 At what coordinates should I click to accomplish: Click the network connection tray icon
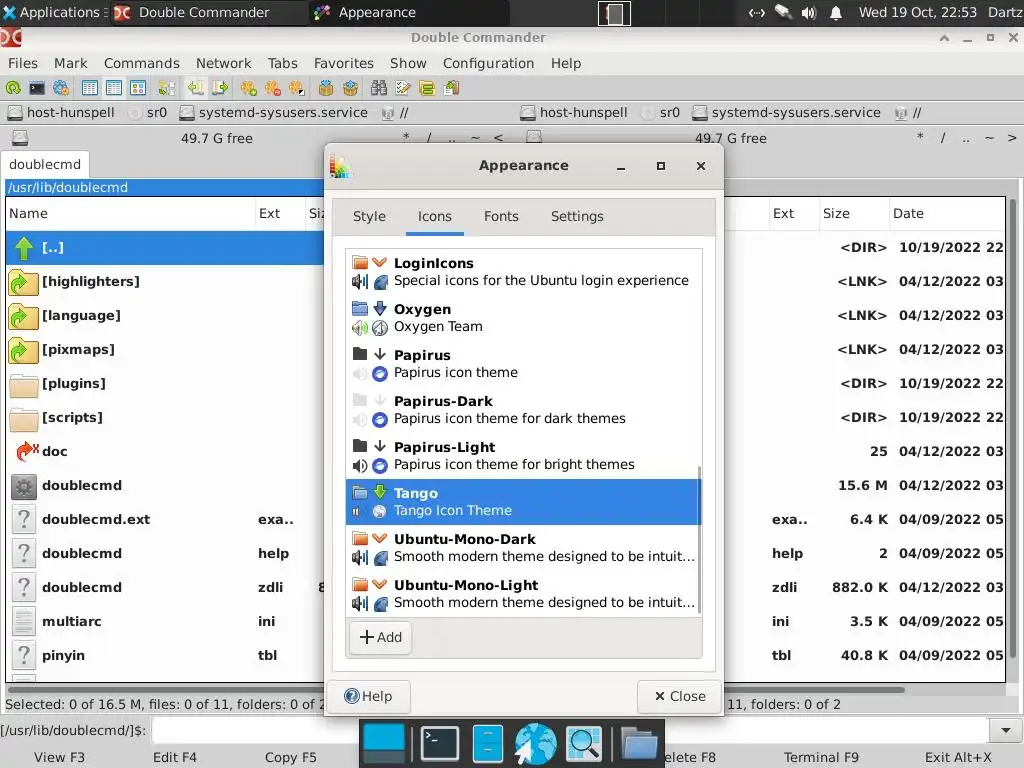[x=756, y=12]
